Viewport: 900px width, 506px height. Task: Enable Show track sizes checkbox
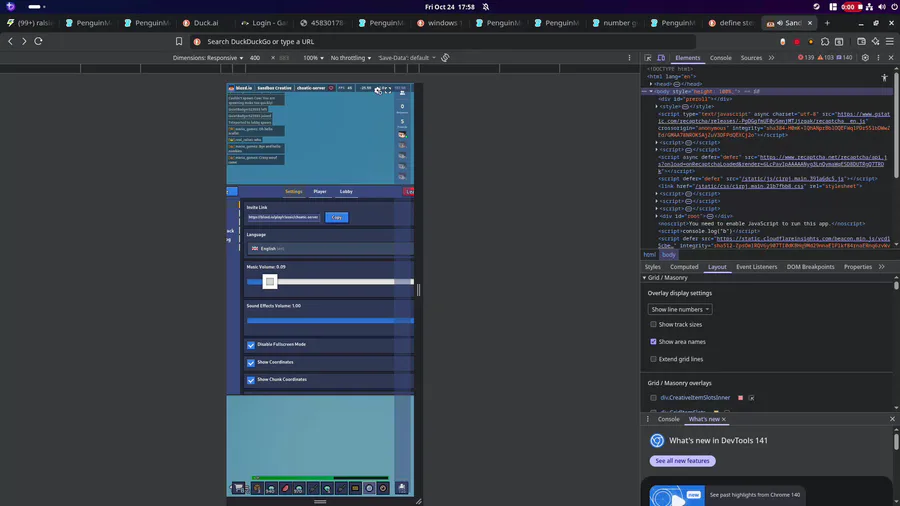point(653,324)
